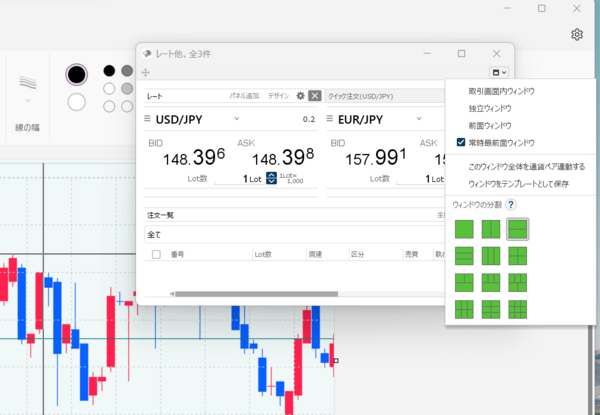Screen dimensions: 600x415
Task: Choose 独立ウィンドウ from the menu
Action: pos(490,108)
